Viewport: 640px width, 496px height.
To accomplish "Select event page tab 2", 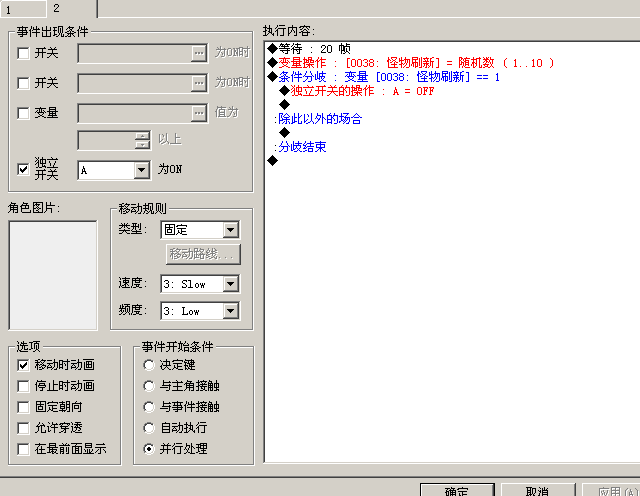I will click(72, 8).
